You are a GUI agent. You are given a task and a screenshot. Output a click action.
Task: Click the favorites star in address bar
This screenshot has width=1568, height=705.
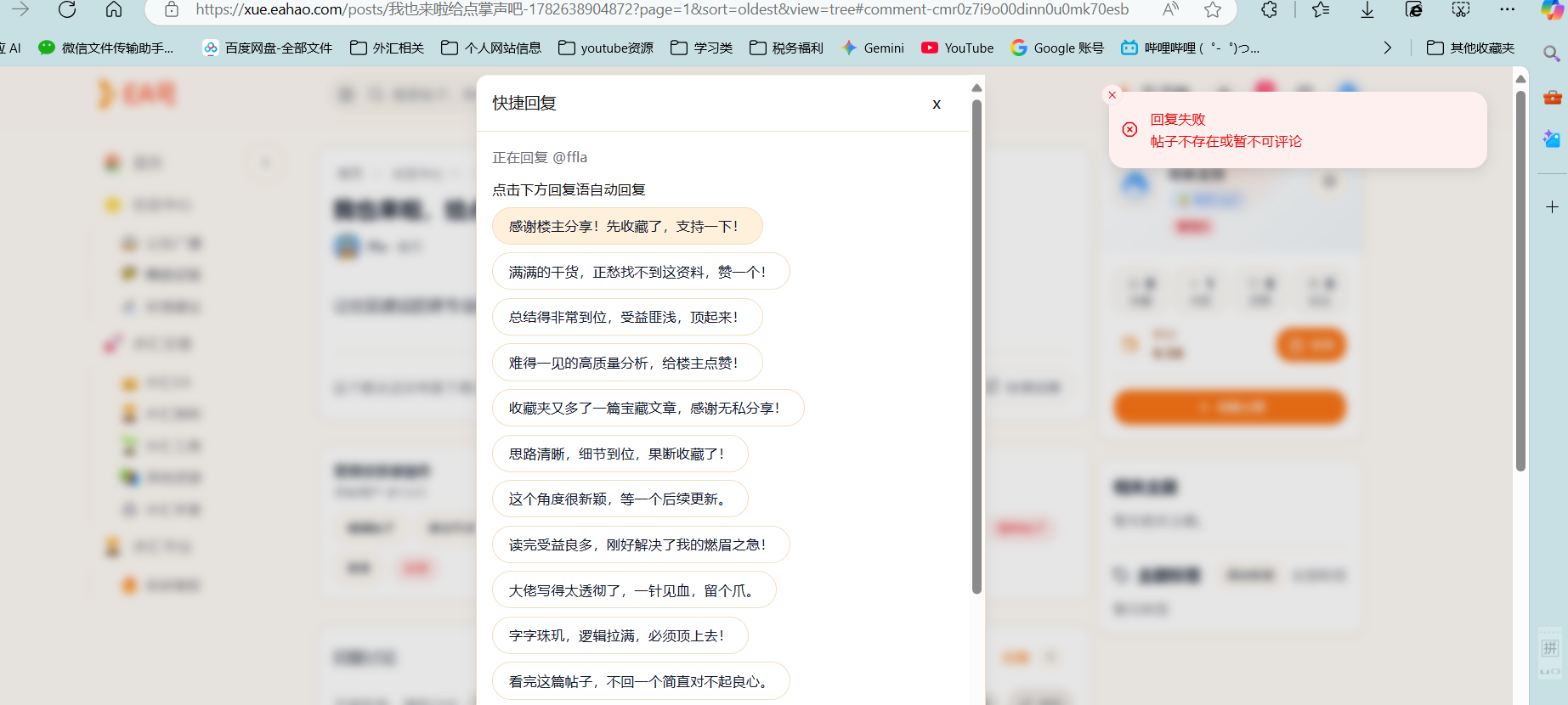1213,9
